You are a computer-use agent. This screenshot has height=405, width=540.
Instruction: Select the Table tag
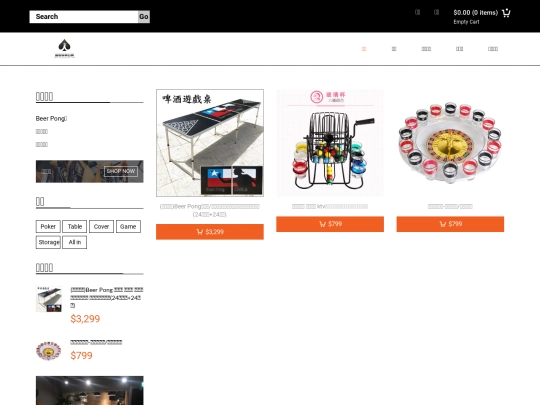point(75,227)
